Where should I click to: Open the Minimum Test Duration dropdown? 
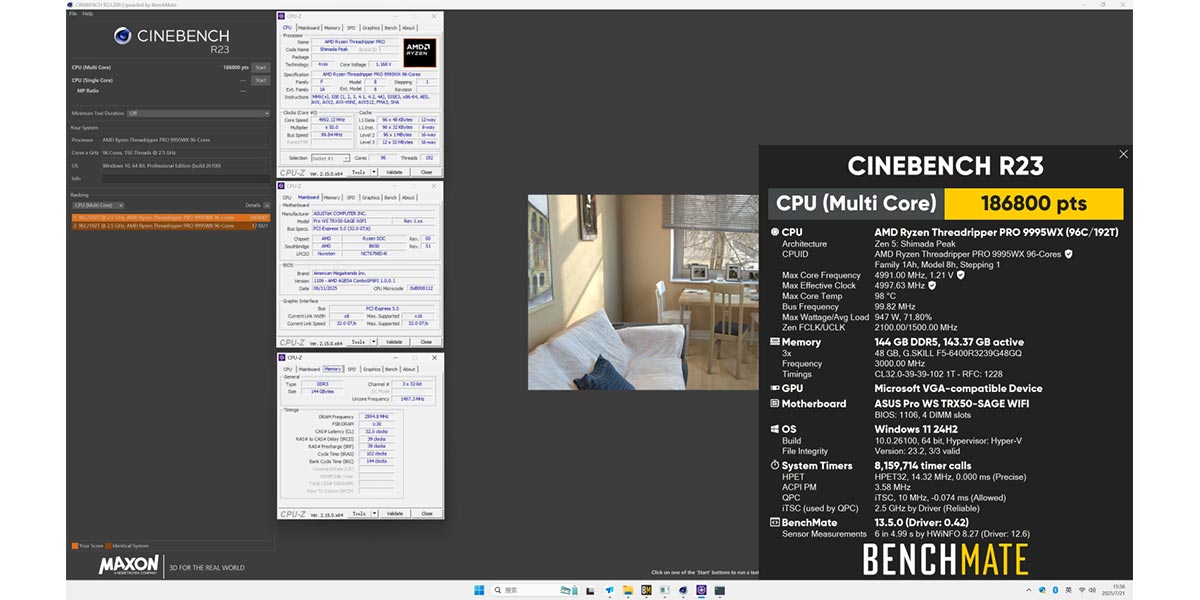pyautogui.click(x=198, y=113)
